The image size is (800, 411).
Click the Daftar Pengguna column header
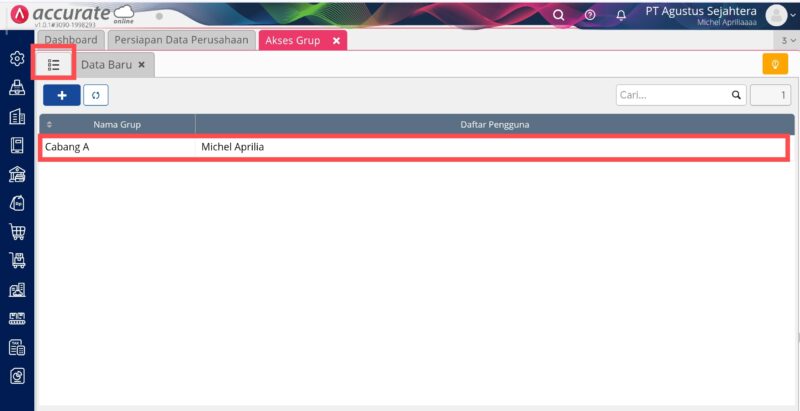[495, 124]
